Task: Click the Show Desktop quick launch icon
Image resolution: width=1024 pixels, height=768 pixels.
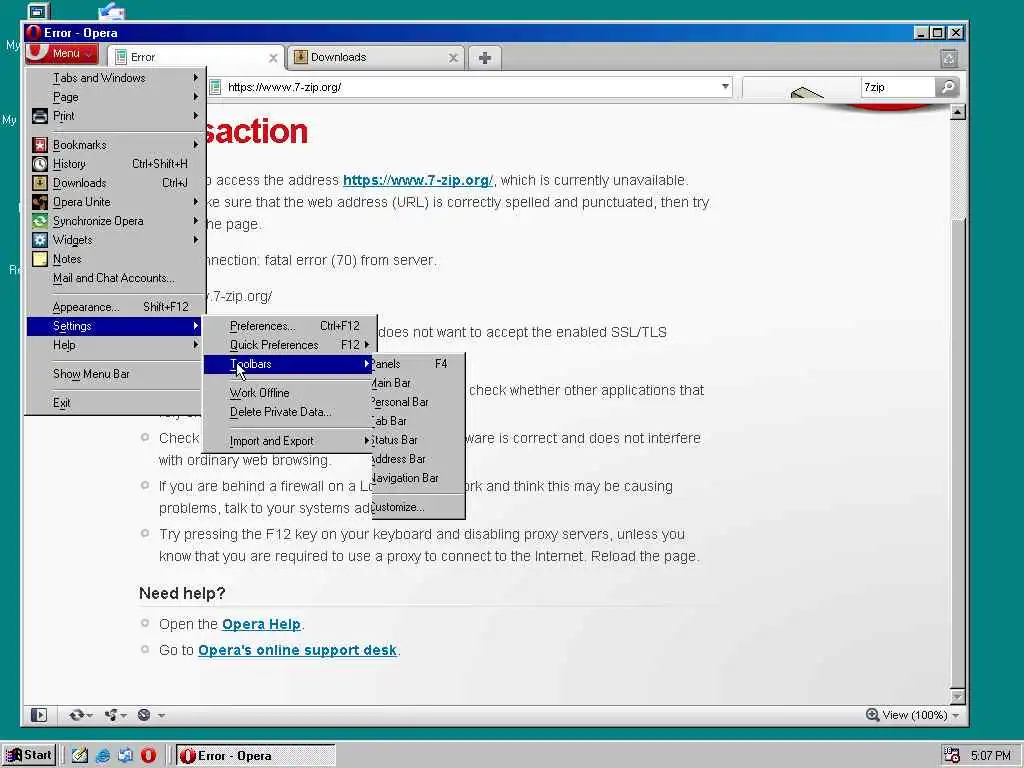Action: (80, 756)
